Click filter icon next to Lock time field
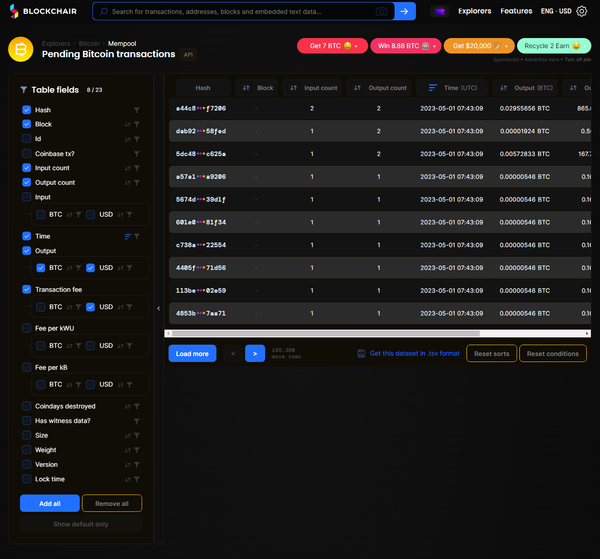This screenshot has width=600, height=559. pos(137,479)
